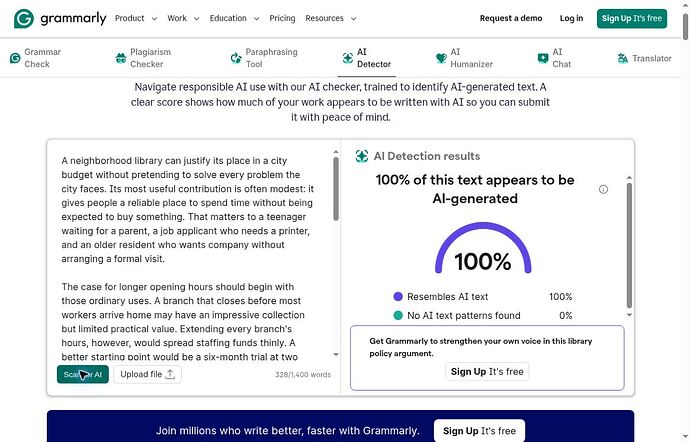
Task: Click the Upload file button
Action: (147, 374)
